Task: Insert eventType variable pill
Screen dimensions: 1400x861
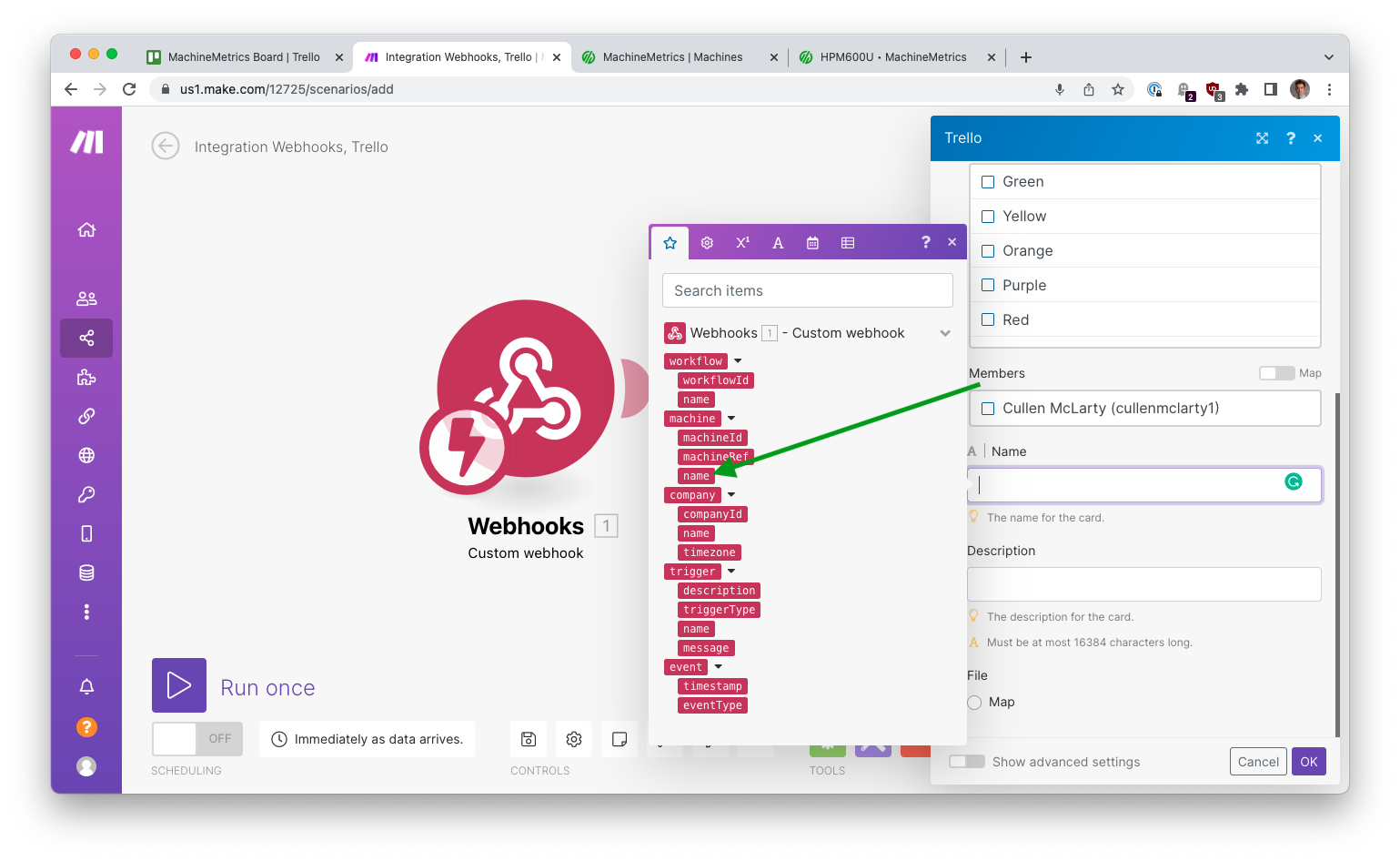Action: 712,705
